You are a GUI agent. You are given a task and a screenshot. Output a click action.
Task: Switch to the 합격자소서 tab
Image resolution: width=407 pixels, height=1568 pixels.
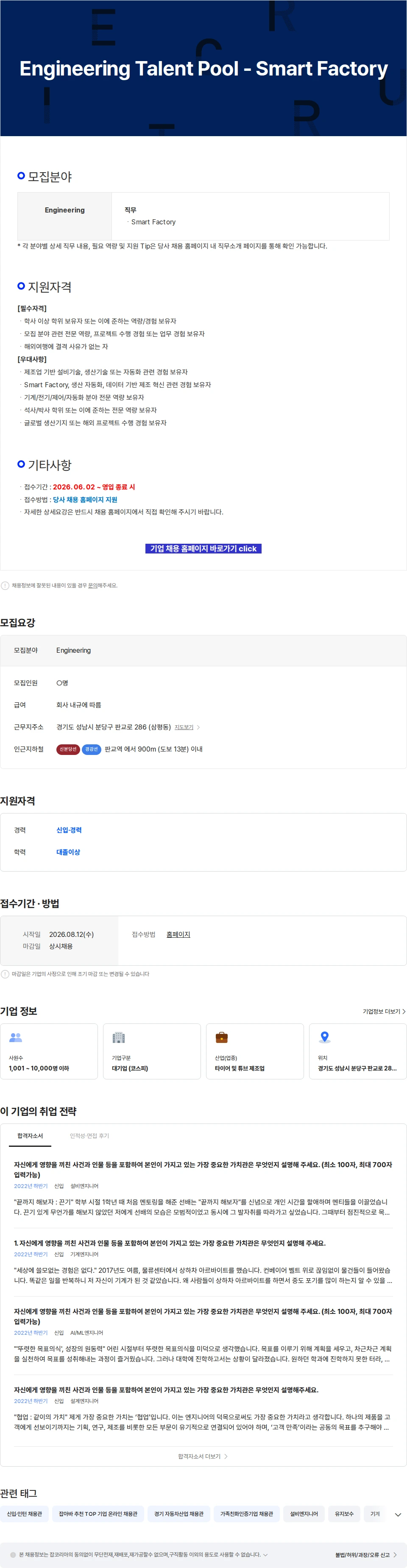(x=31, y=1136)
